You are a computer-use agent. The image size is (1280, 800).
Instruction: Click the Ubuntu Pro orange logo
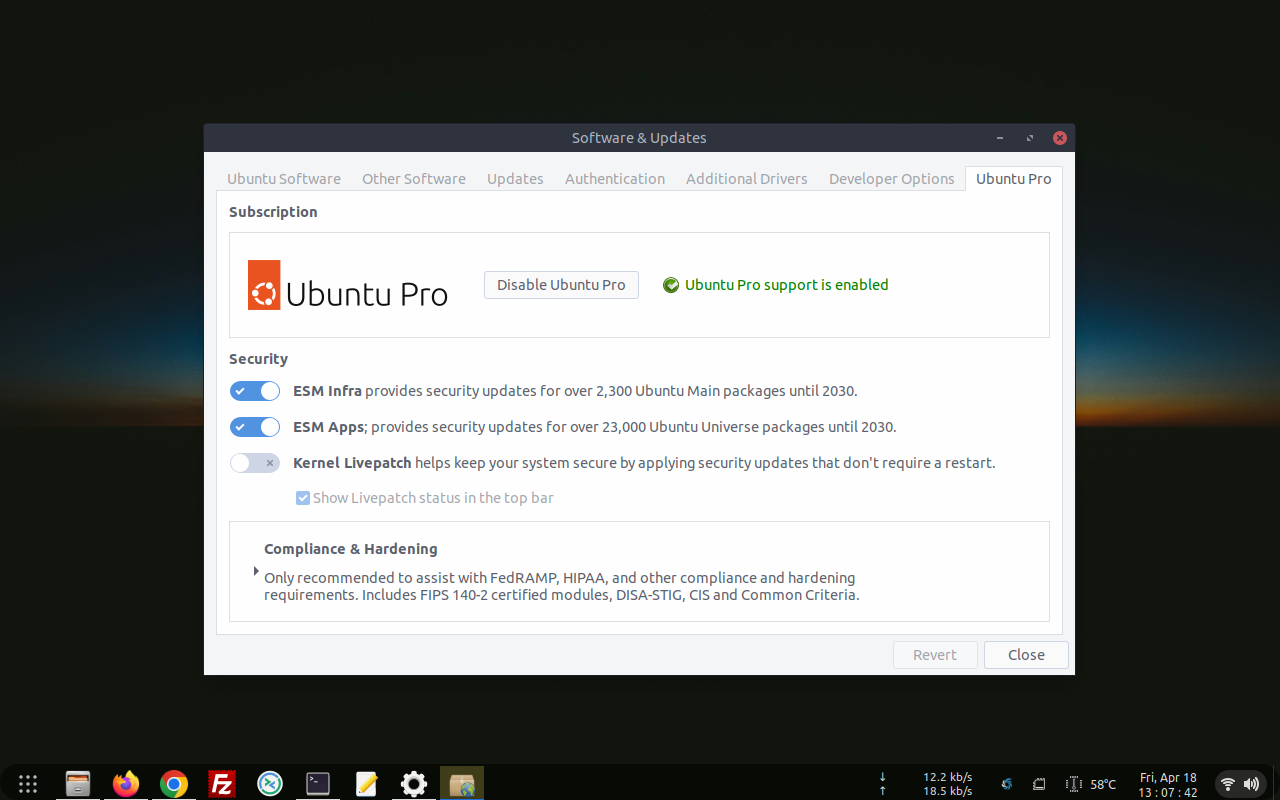(x=264, y=285)
